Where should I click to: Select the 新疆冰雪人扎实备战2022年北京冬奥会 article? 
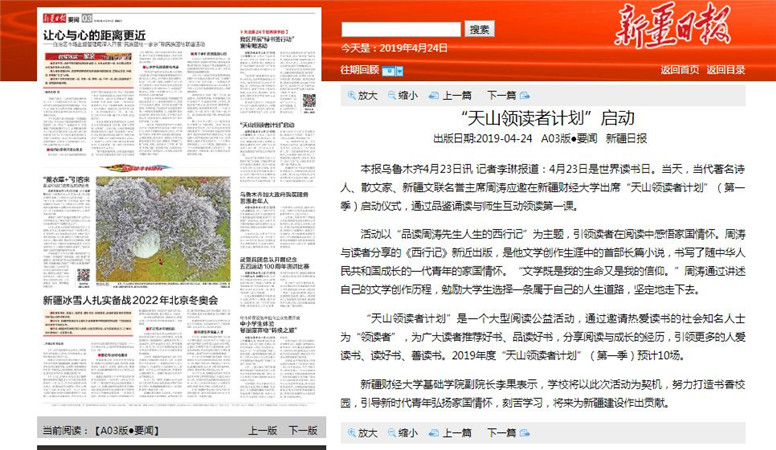click(x=133, y=300)
